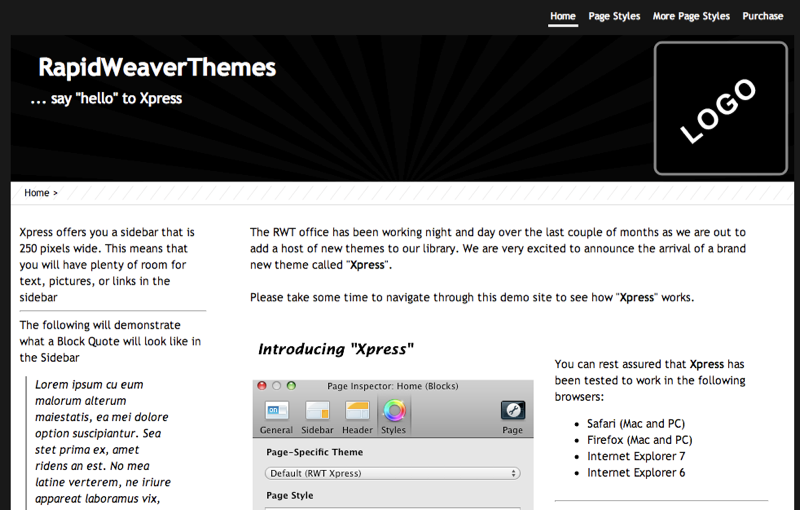Click the RapidWeaverThemes site title
The width and height of the screenshot is (800, 510).
click(157, 68)
